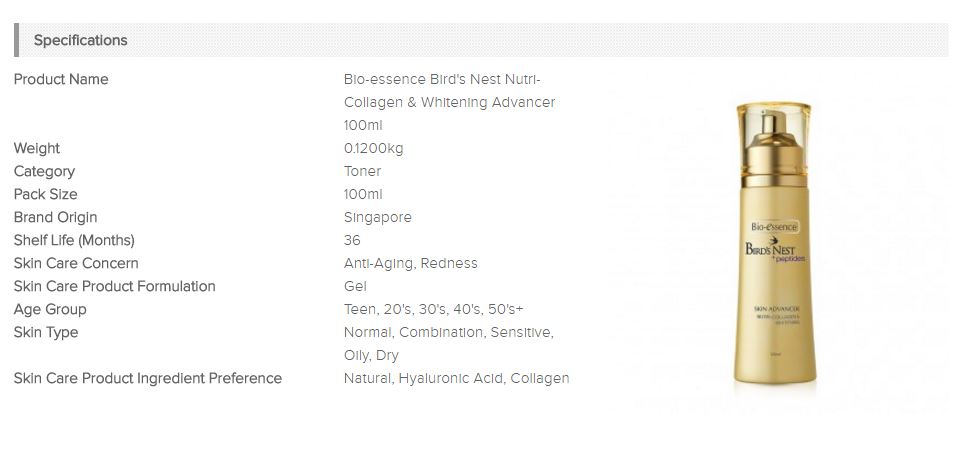
Task: Click the Gel formulation value
Action: pos(355,286)
